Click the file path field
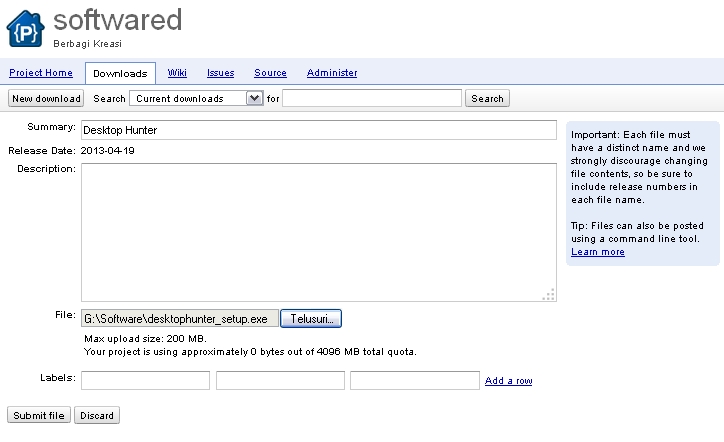This screenshot has height=442, width=724. pos(180,319)
